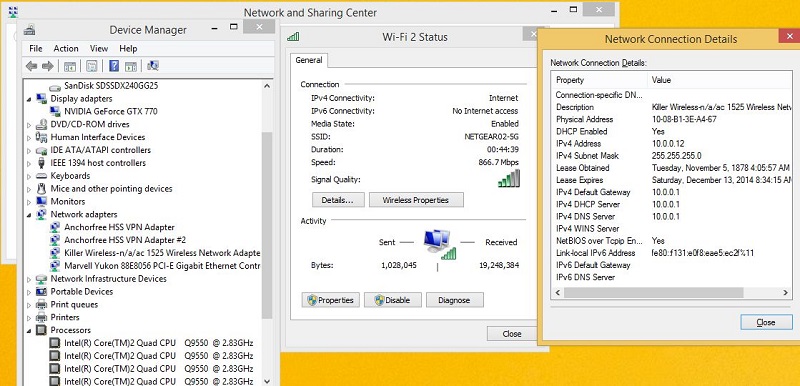Select the Killer Wireless-n/a/ac 1525 adapter icon
The height and width of the screenshot is (386, 800).
(x=55, y=253)
